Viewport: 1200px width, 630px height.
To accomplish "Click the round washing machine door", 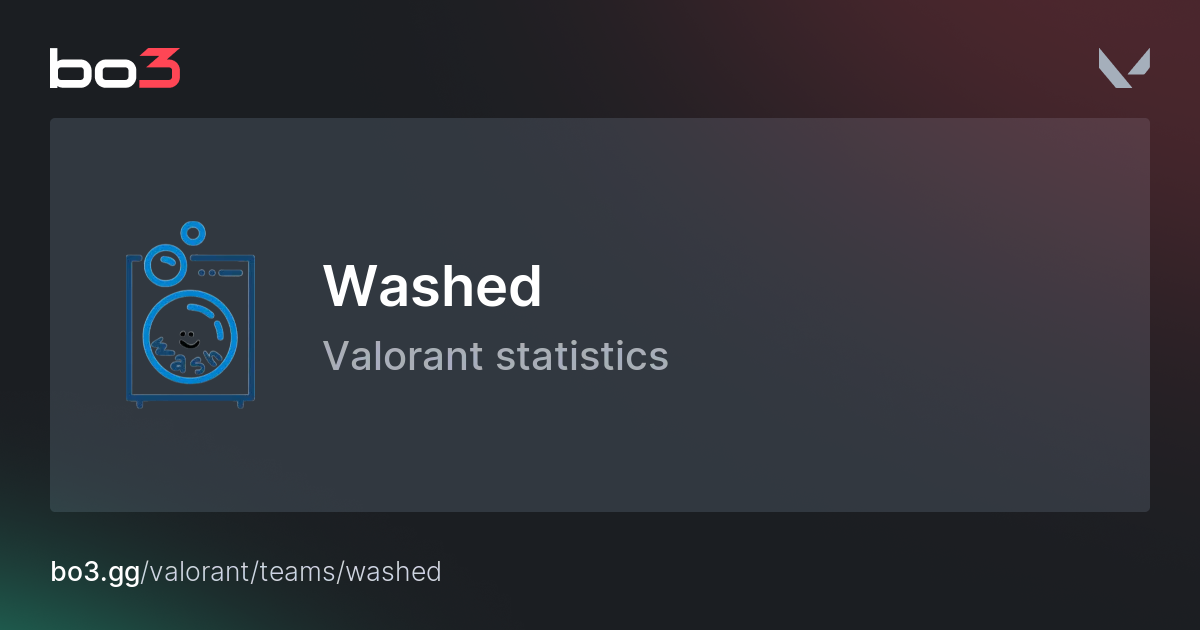I will (190, 340).
